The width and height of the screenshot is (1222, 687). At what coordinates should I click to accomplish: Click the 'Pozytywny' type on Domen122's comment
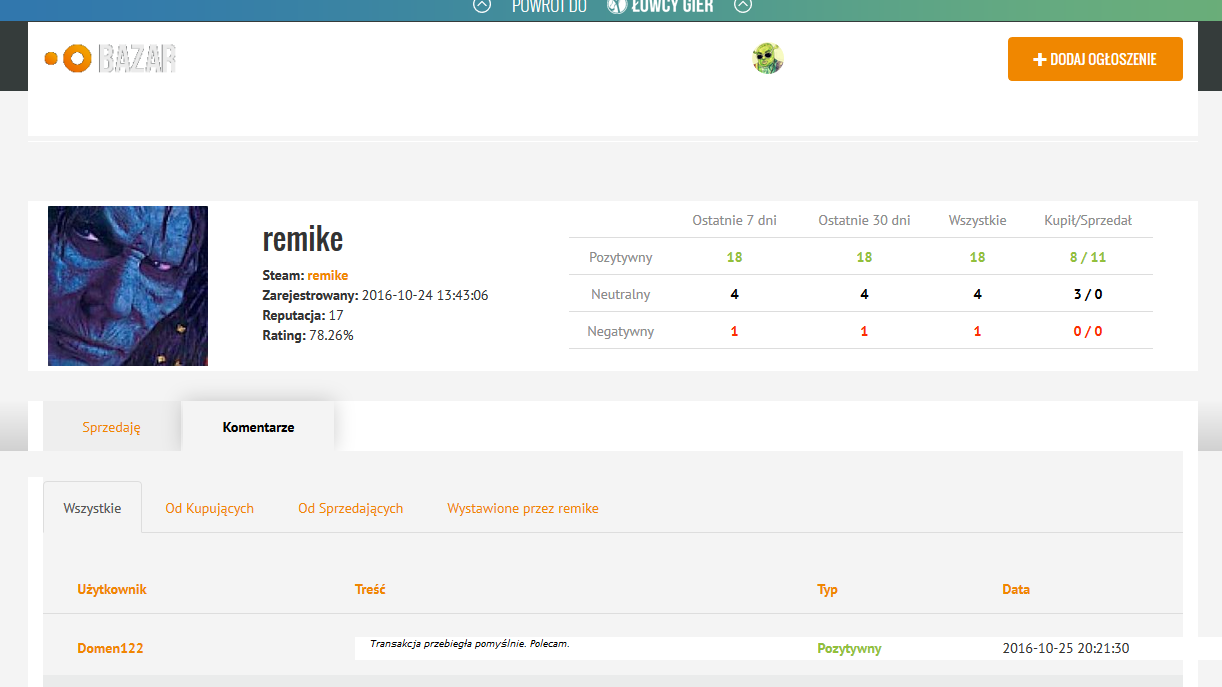click(x=849, y=648)
